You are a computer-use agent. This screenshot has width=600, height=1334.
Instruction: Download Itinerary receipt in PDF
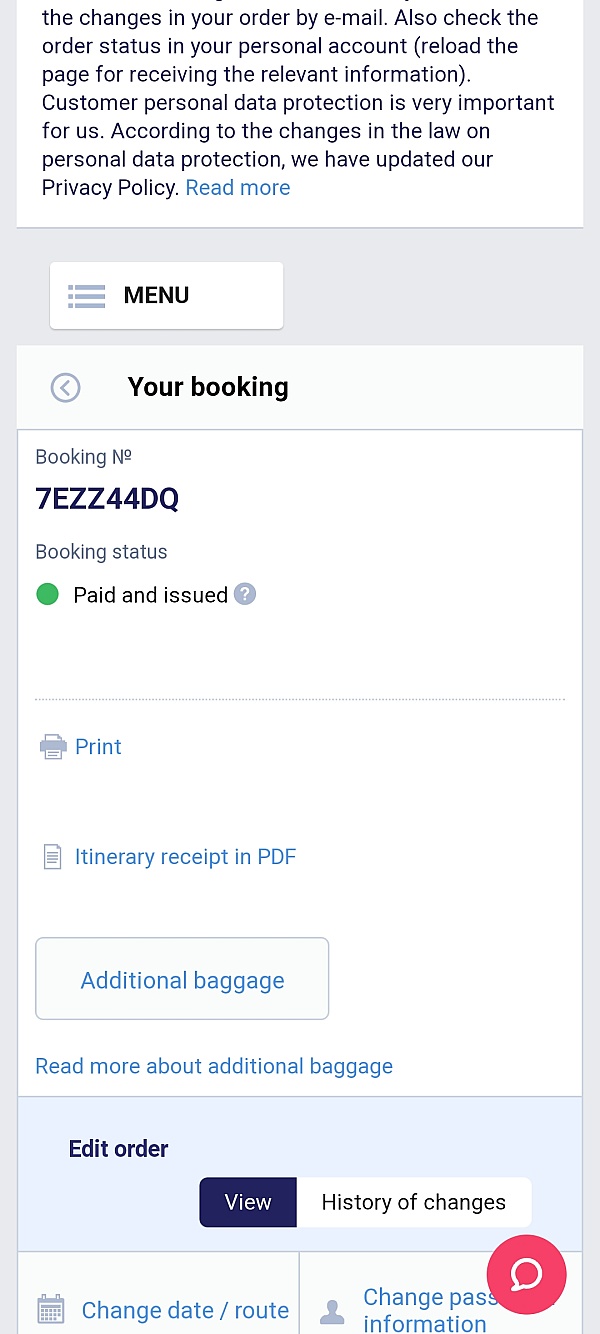185,857
